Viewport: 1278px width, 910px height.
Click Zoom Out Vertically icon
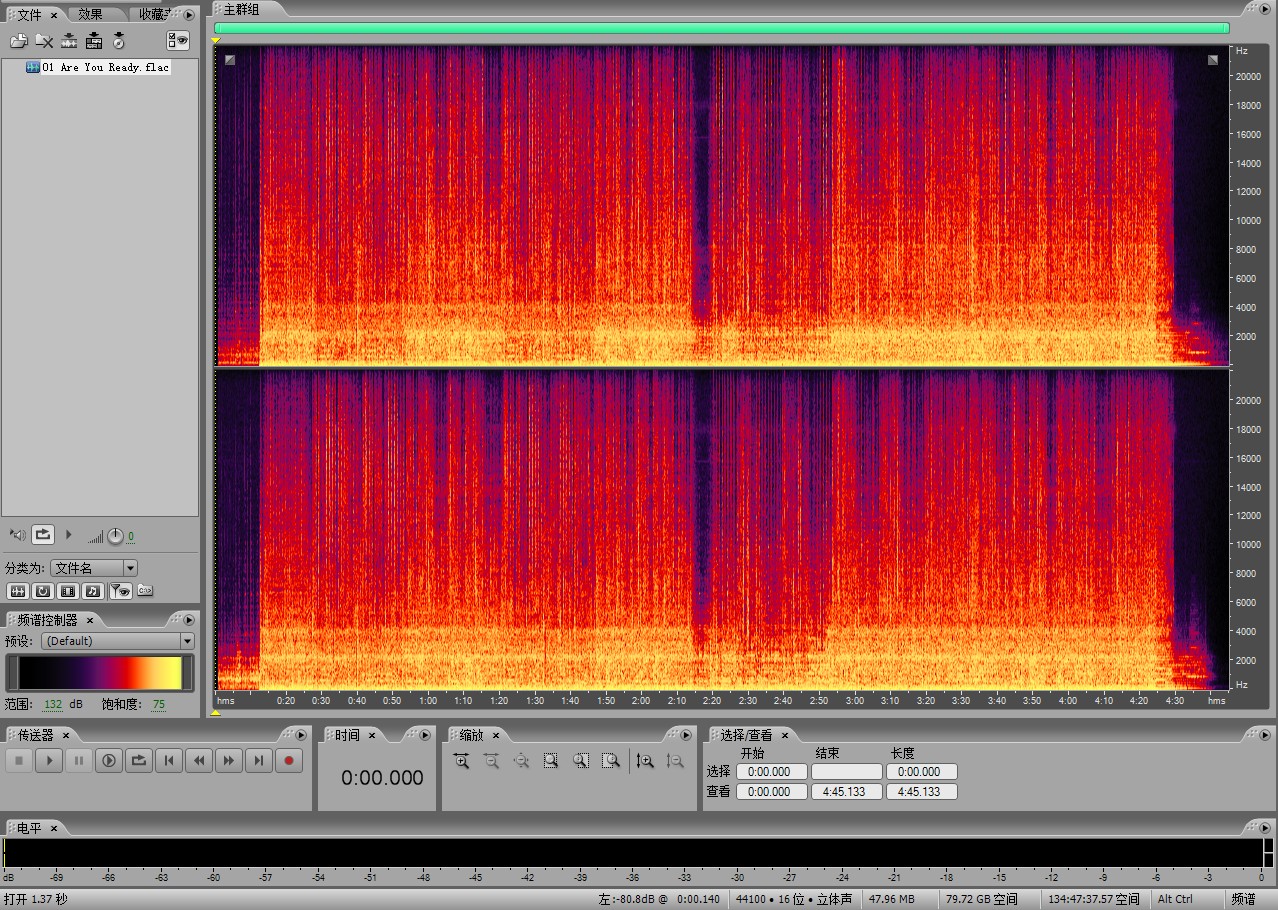click(x=676, y=761)
